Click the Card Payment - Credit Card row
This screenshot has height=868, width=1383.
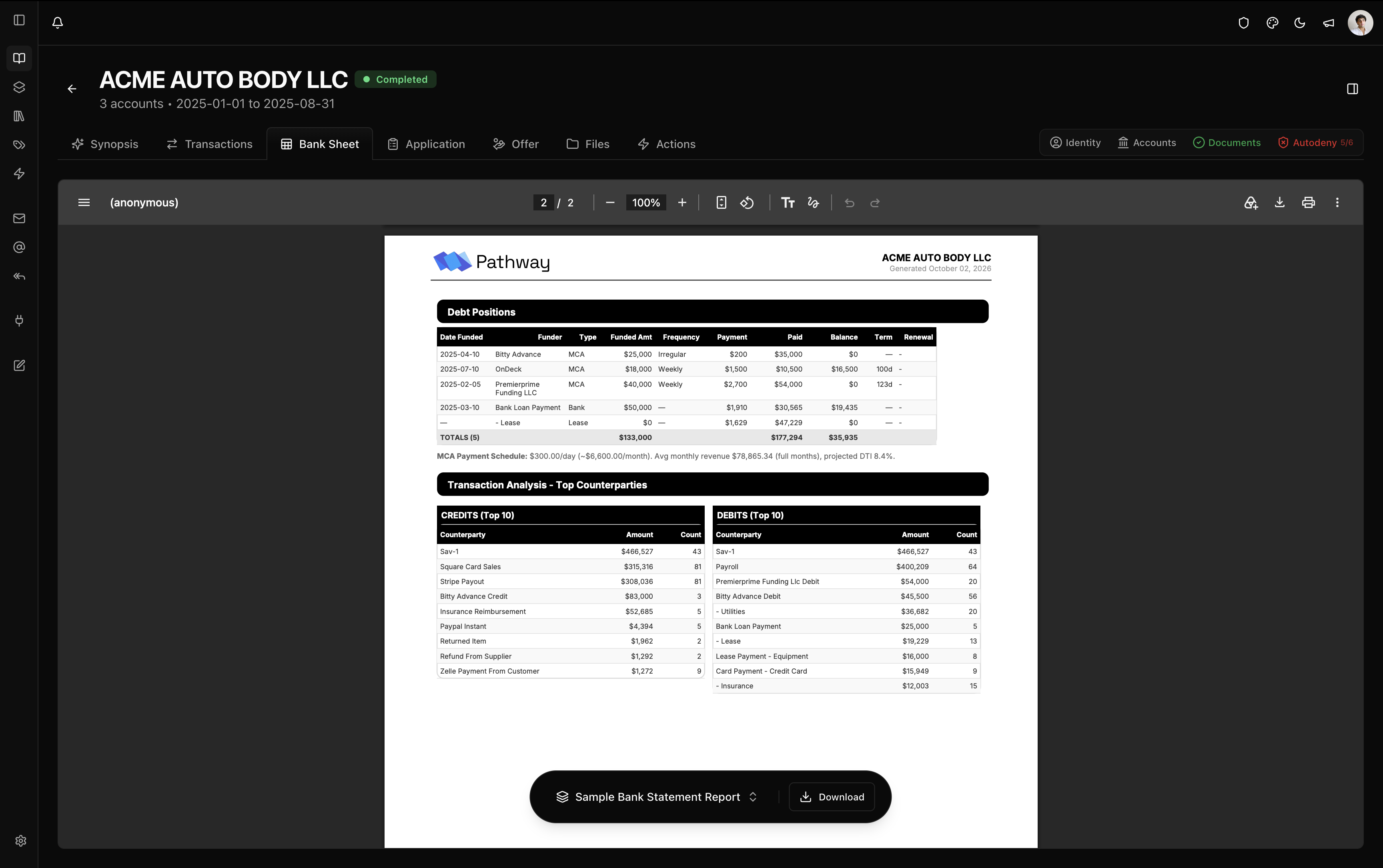[x=846, y=671]
